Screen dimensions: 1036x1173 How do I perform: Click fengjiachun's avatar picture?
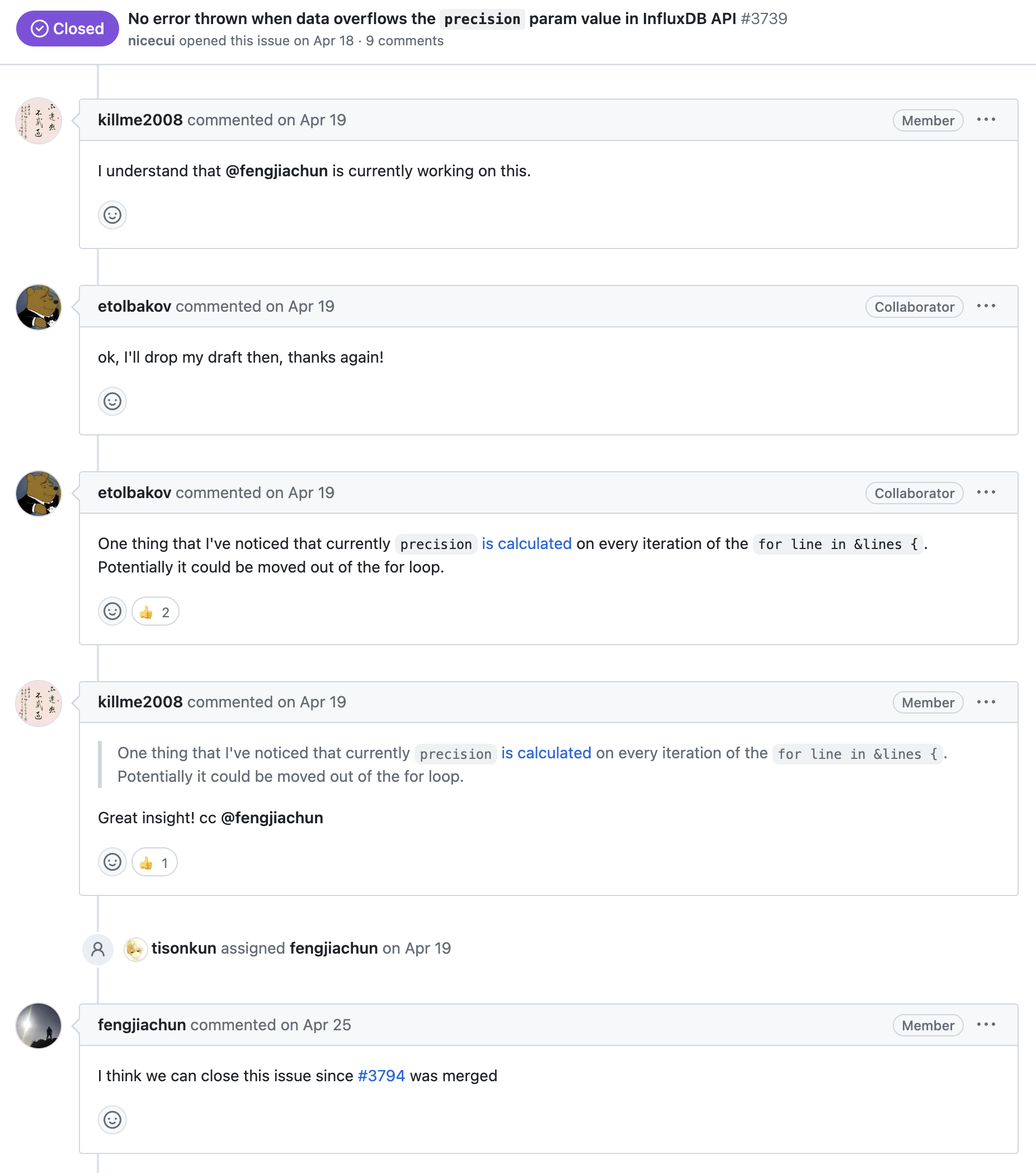[39, 1025]
